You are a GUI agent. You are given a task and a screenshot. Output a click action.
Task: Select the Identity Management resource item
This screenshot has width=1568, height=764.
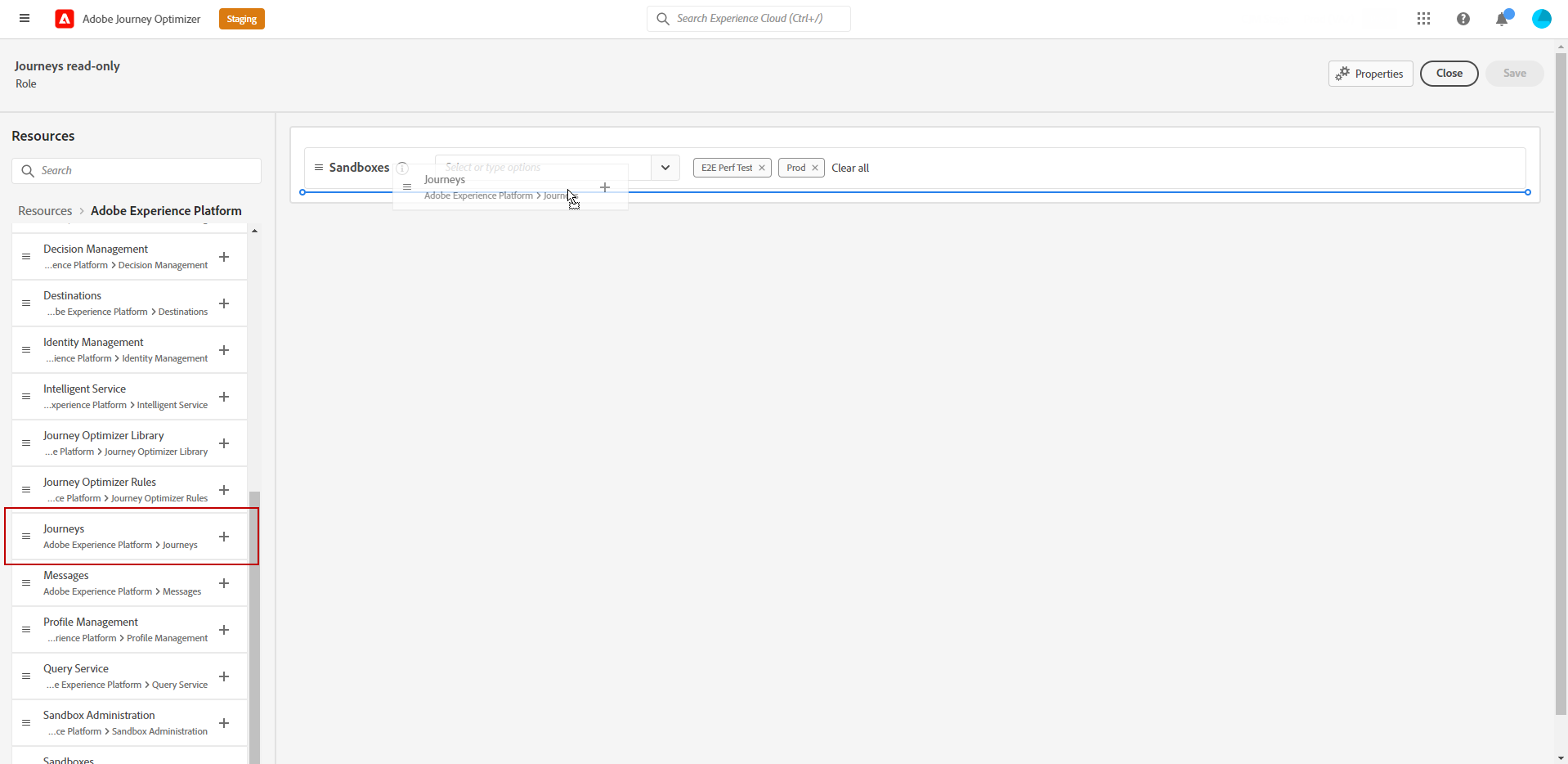coord(129,350)
